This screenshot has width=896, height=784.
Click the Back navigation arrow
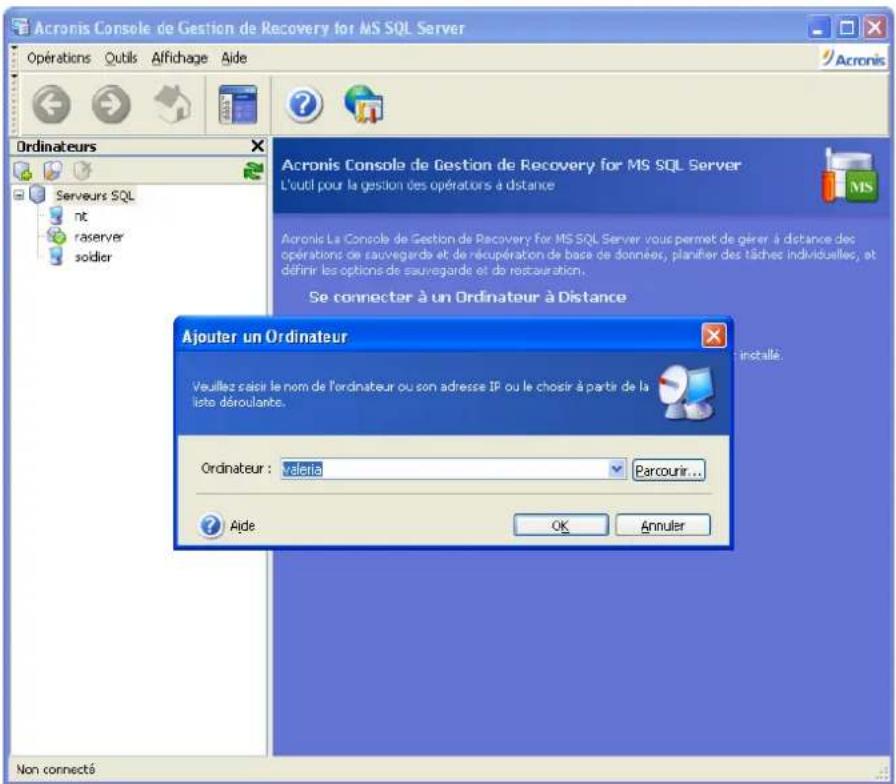tap(51, 105)
